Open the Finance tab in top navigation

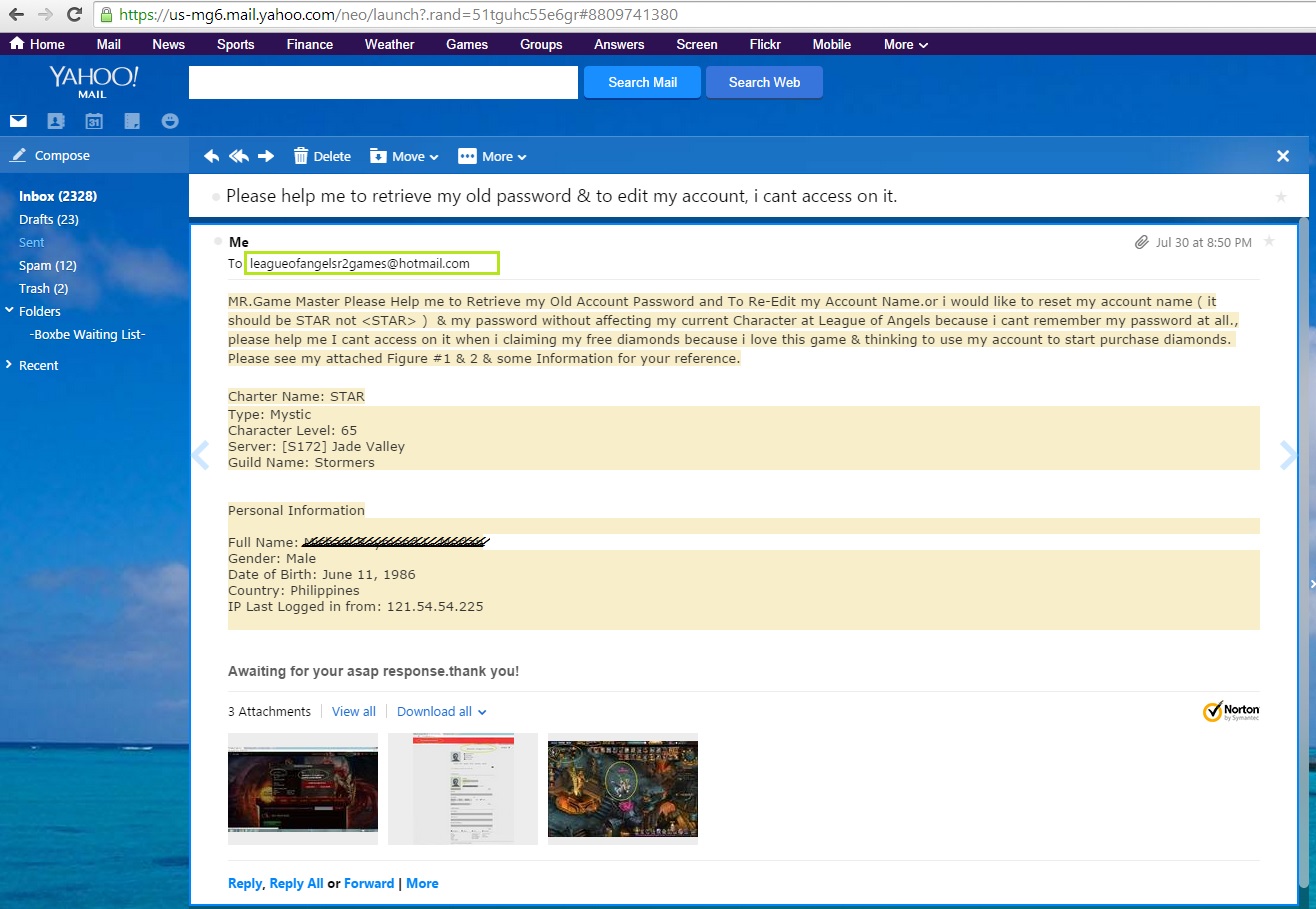310,44
